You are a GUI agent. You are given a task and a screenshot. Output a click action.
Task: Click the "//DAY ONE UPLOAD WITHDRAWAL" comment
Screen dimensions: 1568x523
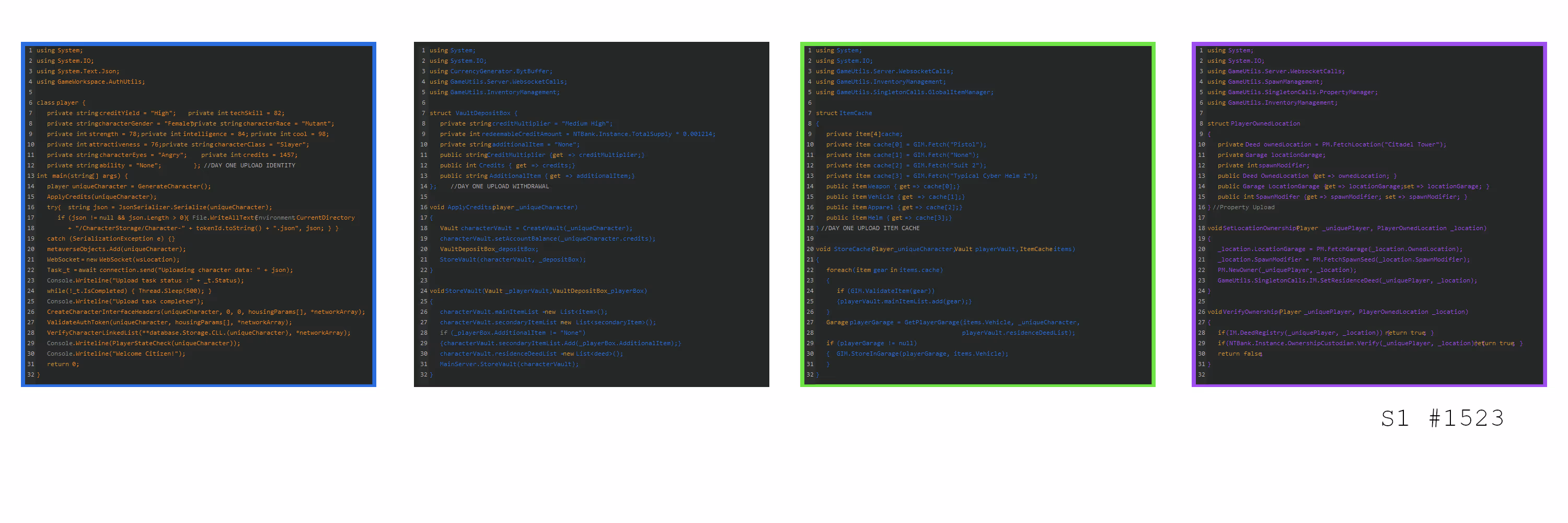point(499,186)
